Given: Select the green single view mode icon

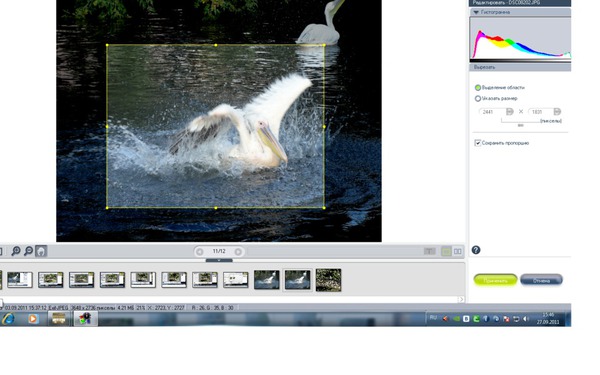Looking at the screenshot, I should pos(446,251).
